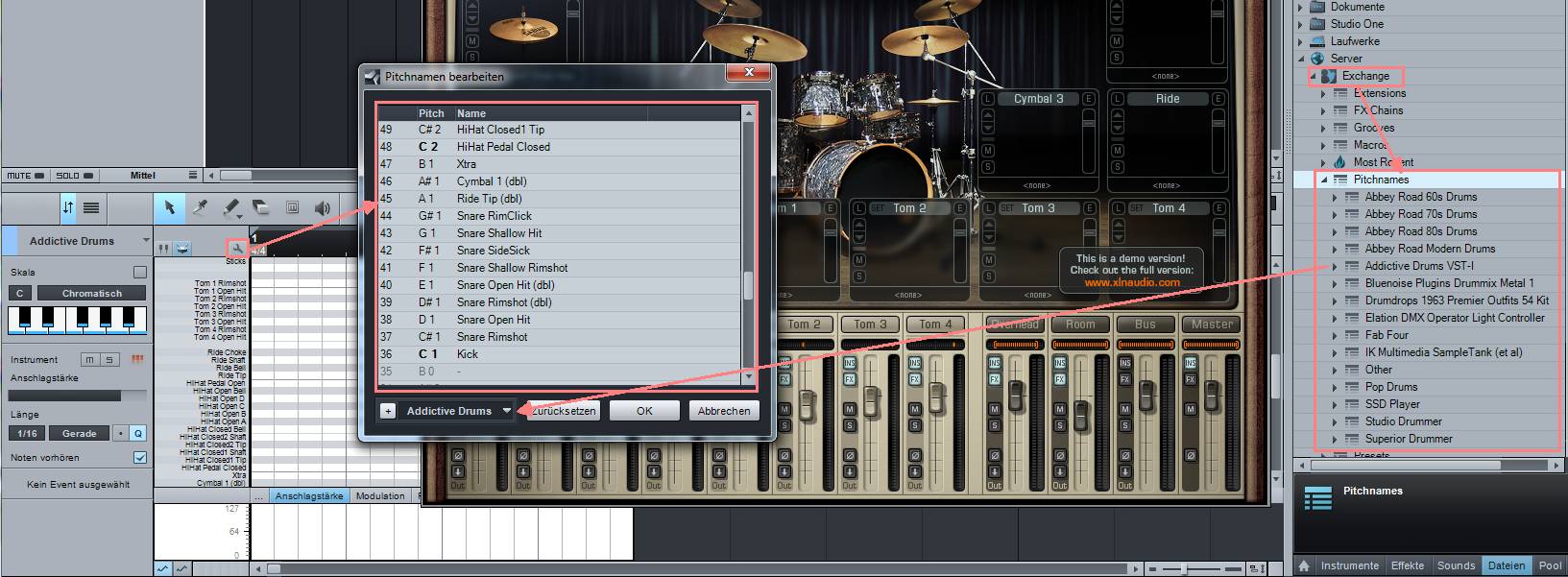Toggle Noten vorhören checkbox
The height and width of the screenshot is (577, 1568).
140,458
